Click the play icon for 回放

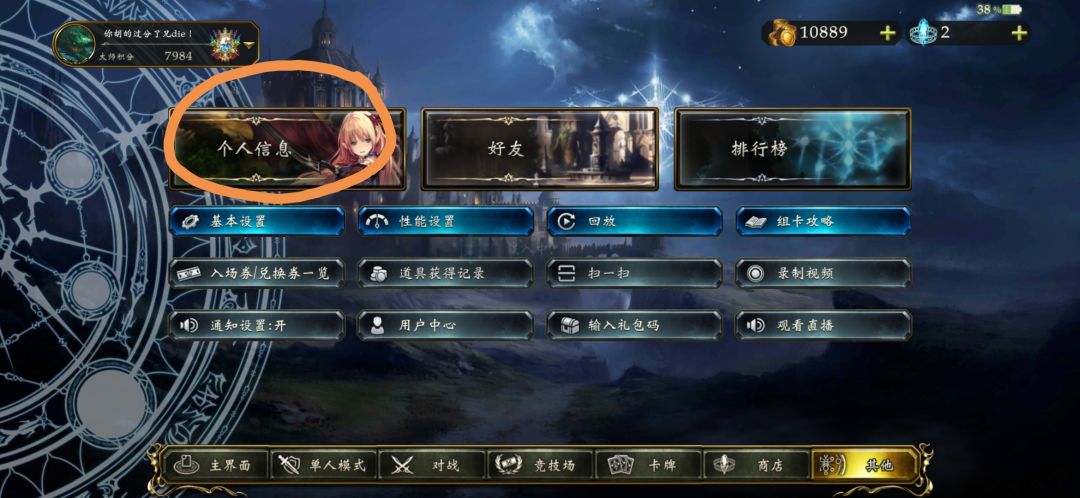pos(566,222)
